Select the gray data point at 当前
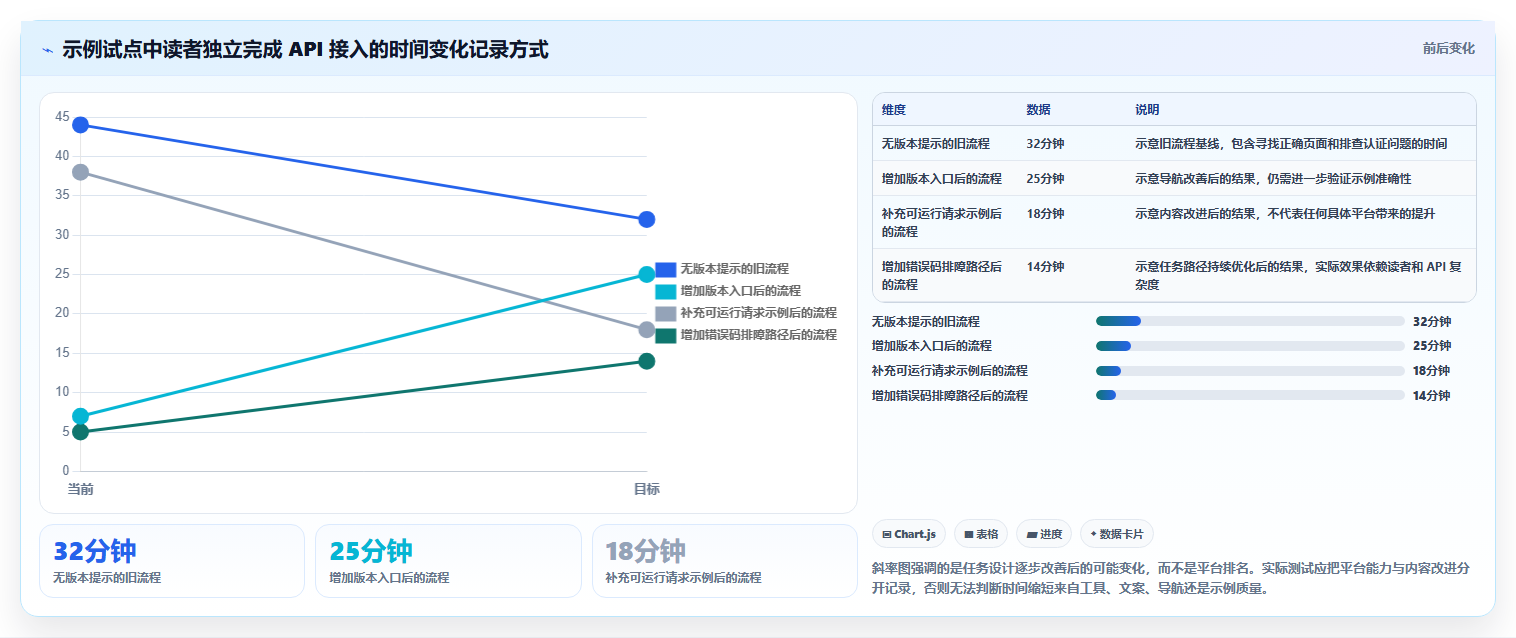 pyautogui.click(x=81, y=172)
